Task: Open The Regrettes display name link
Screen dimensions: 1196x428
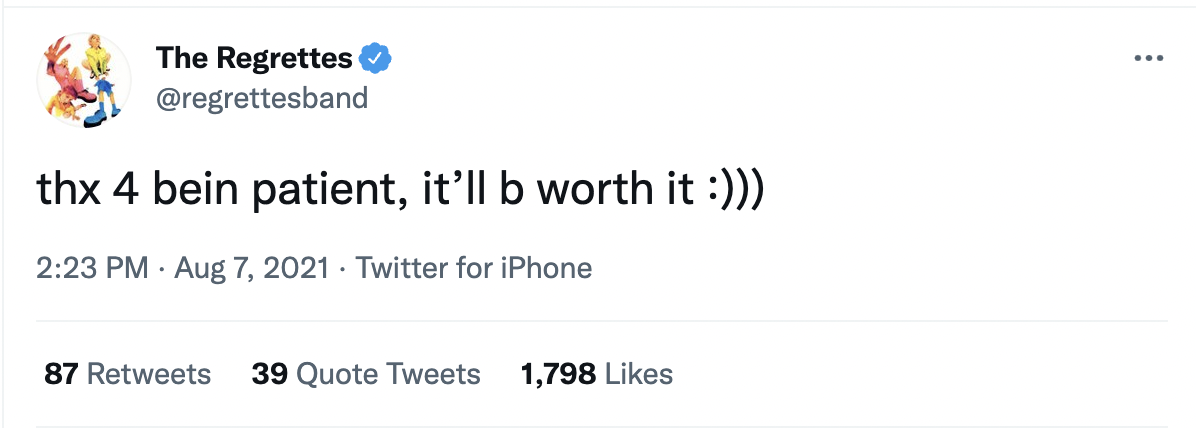Action: (x=254, y=59)
